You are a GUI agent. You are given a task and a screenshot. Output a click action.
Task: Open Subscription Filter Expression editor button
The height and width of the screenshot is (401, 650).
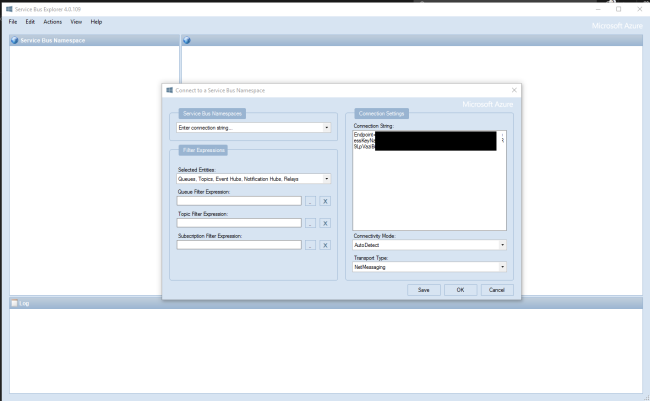pyautogui.click(x=310, y=245)
